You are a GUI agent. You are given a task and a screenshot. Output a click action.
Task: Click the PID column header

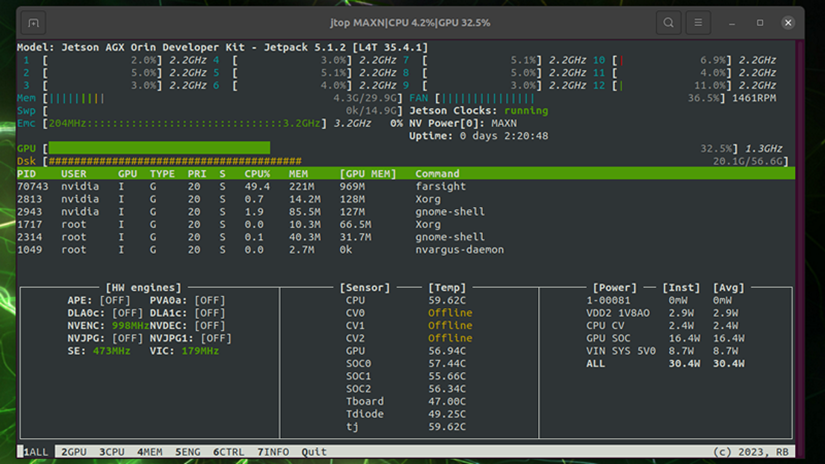(27, 174)
